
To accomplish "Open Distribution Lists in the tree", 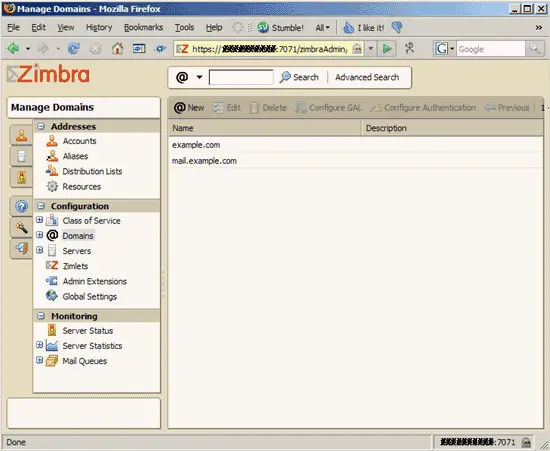I will [92, 171].
